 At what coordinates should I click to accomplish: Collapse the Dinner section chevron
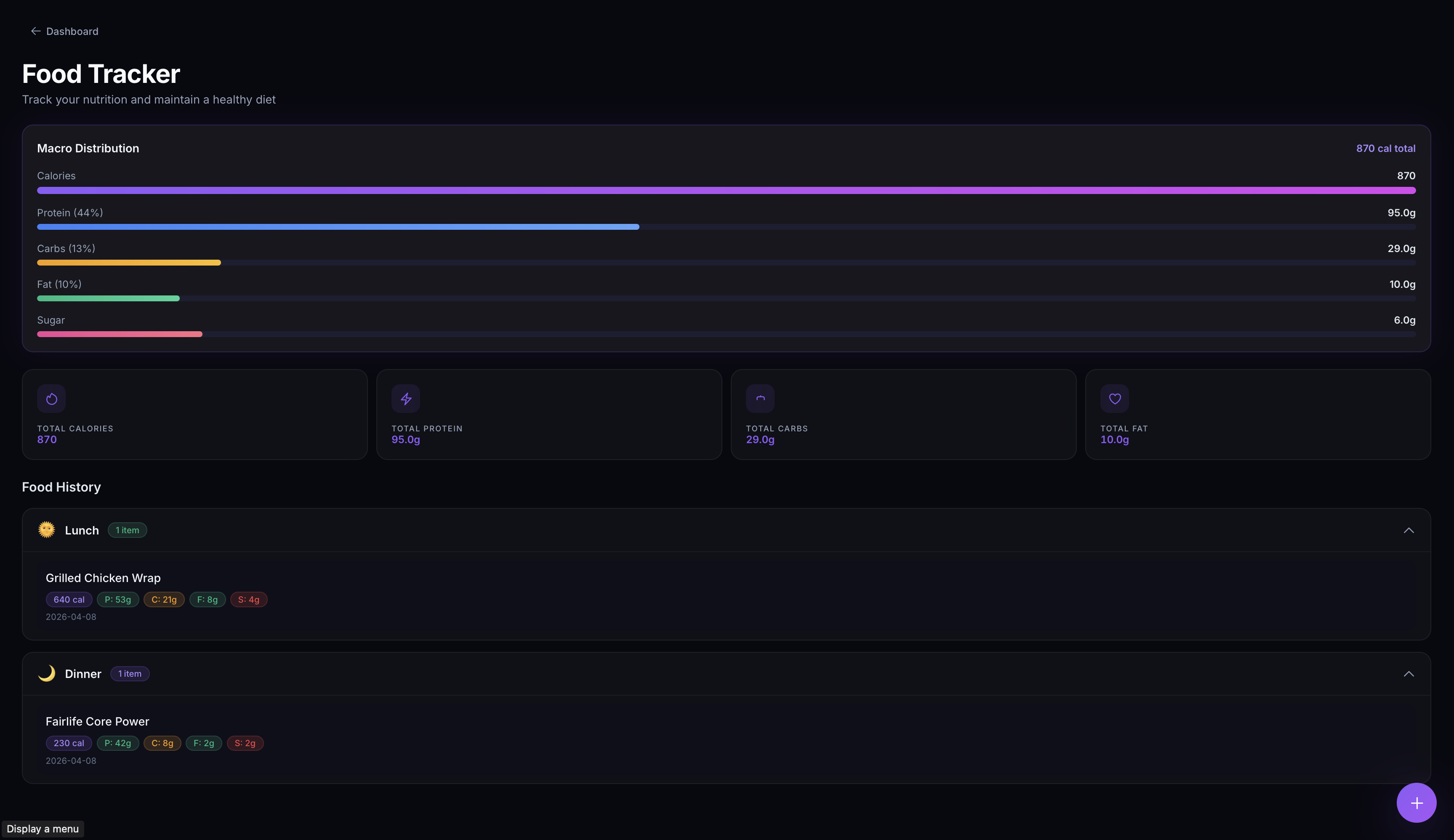click(1409, 674)
